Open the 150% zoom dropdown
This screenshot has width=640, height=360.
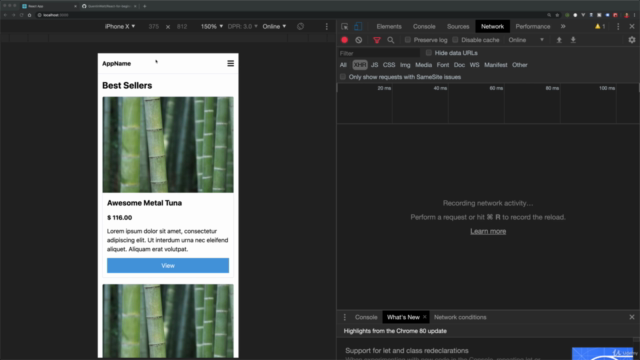click(212, 27)
